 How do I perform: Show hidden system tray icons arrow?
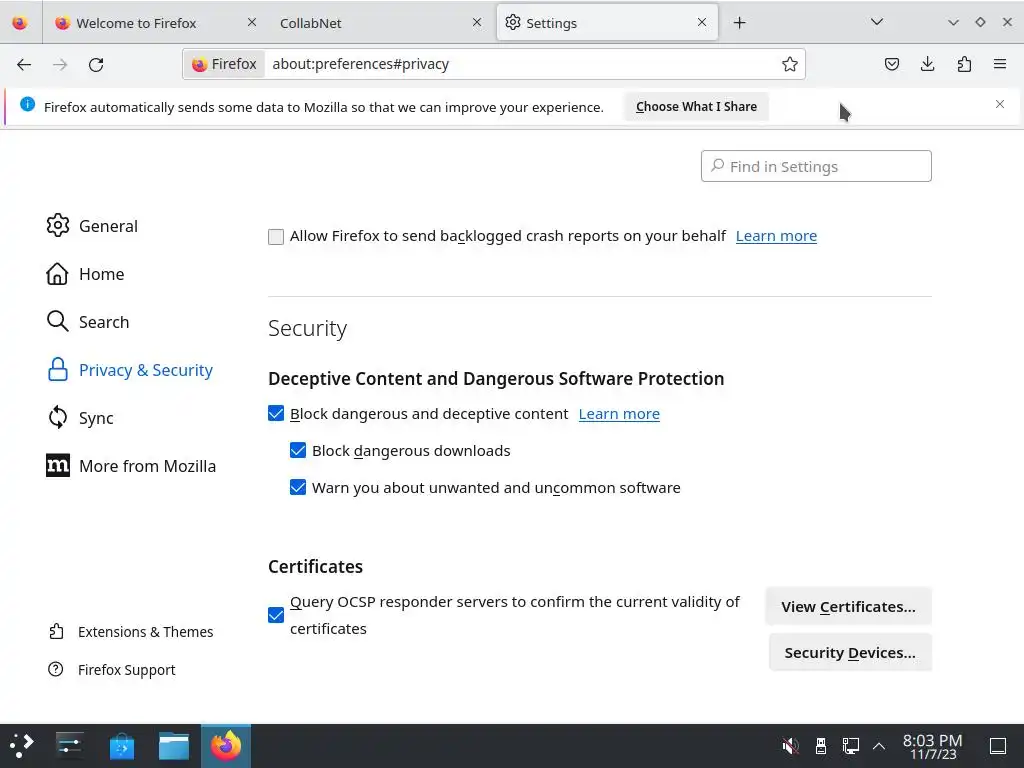tap(879, 746)
